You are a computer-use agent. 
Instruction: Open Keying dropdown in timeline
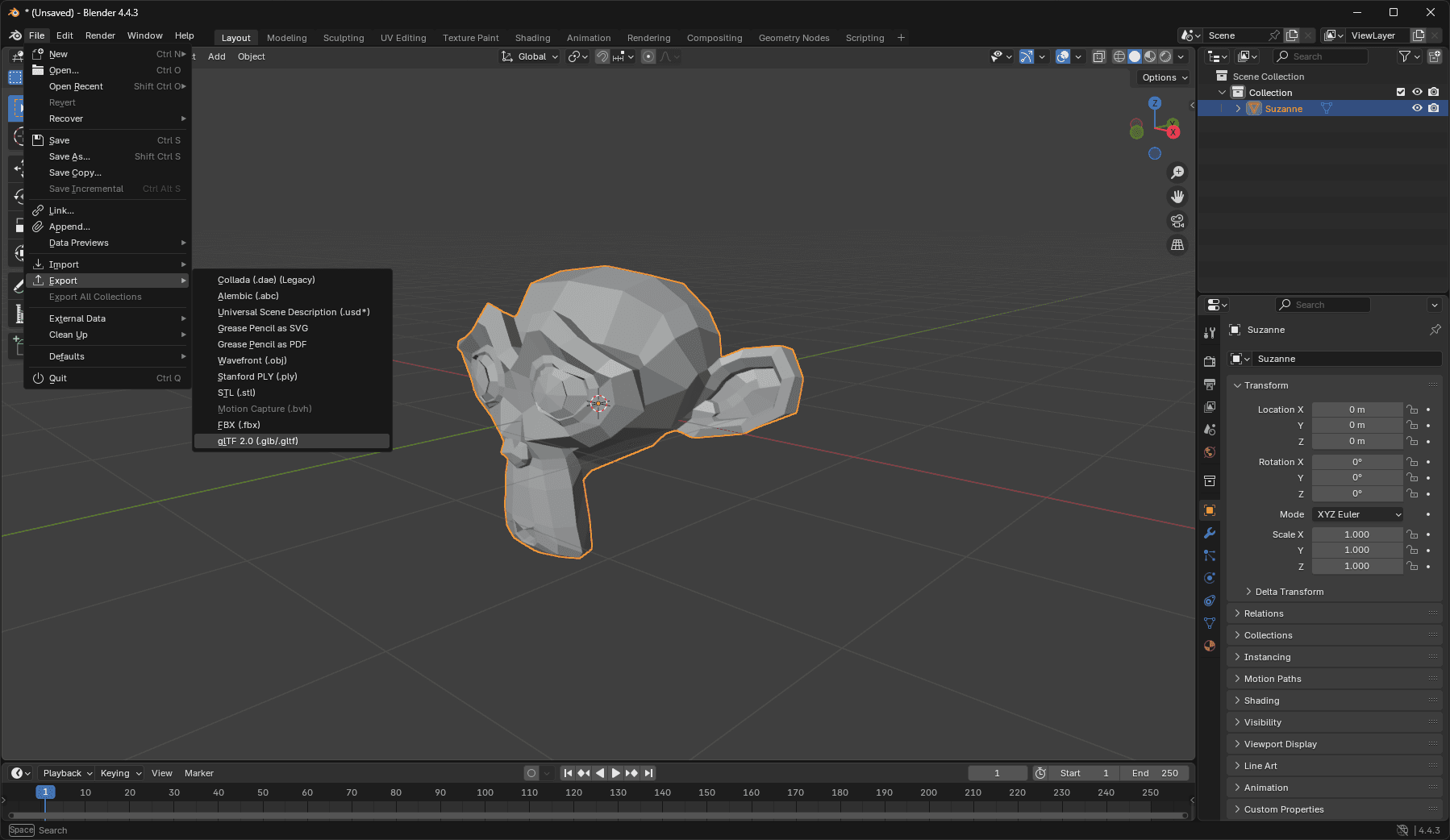point(120,773)
